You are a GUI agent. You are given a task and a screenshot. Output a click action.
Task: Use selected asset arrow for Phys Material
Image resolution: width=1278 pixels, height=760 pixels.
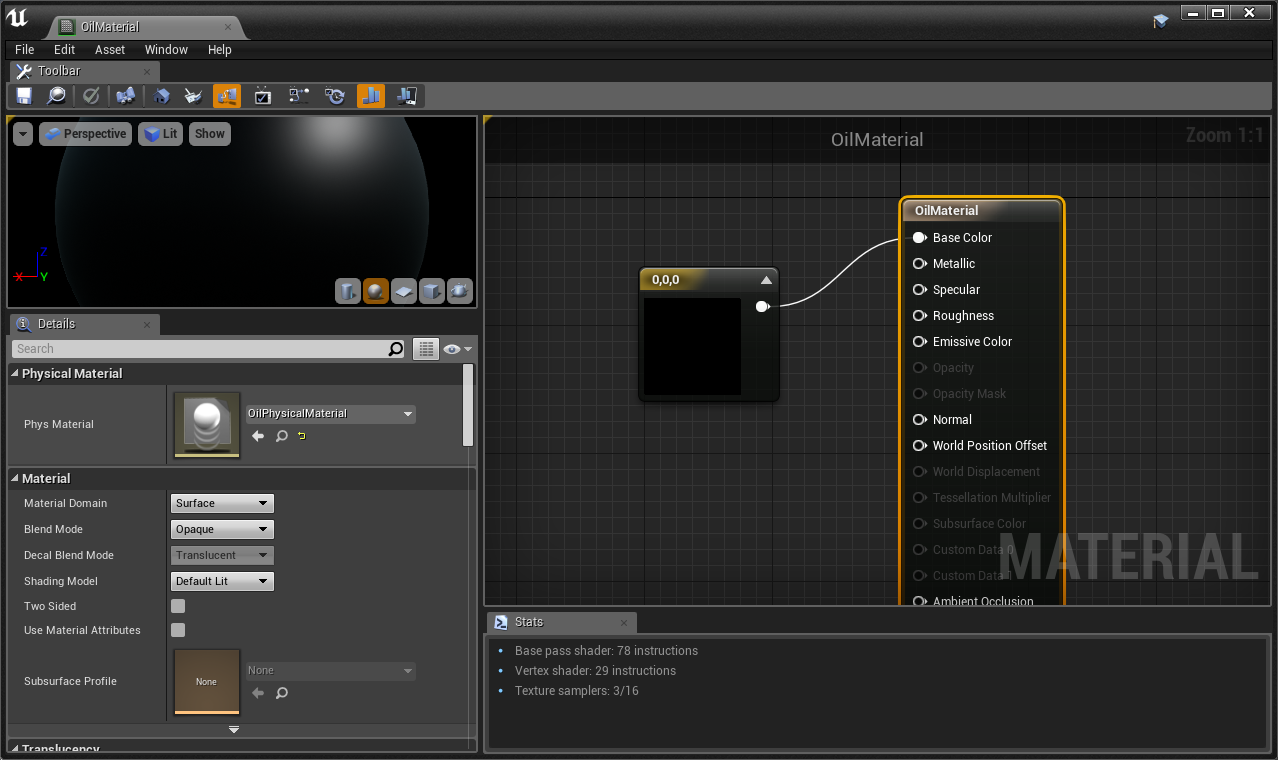[x=258, y=436]
